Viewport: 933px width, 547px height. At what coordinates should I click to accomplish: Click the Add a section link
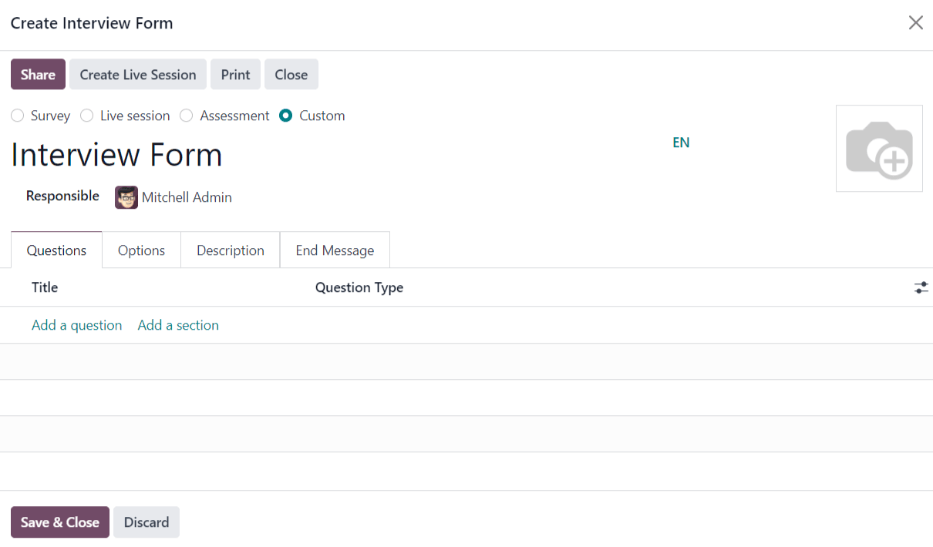pos(178,326)
